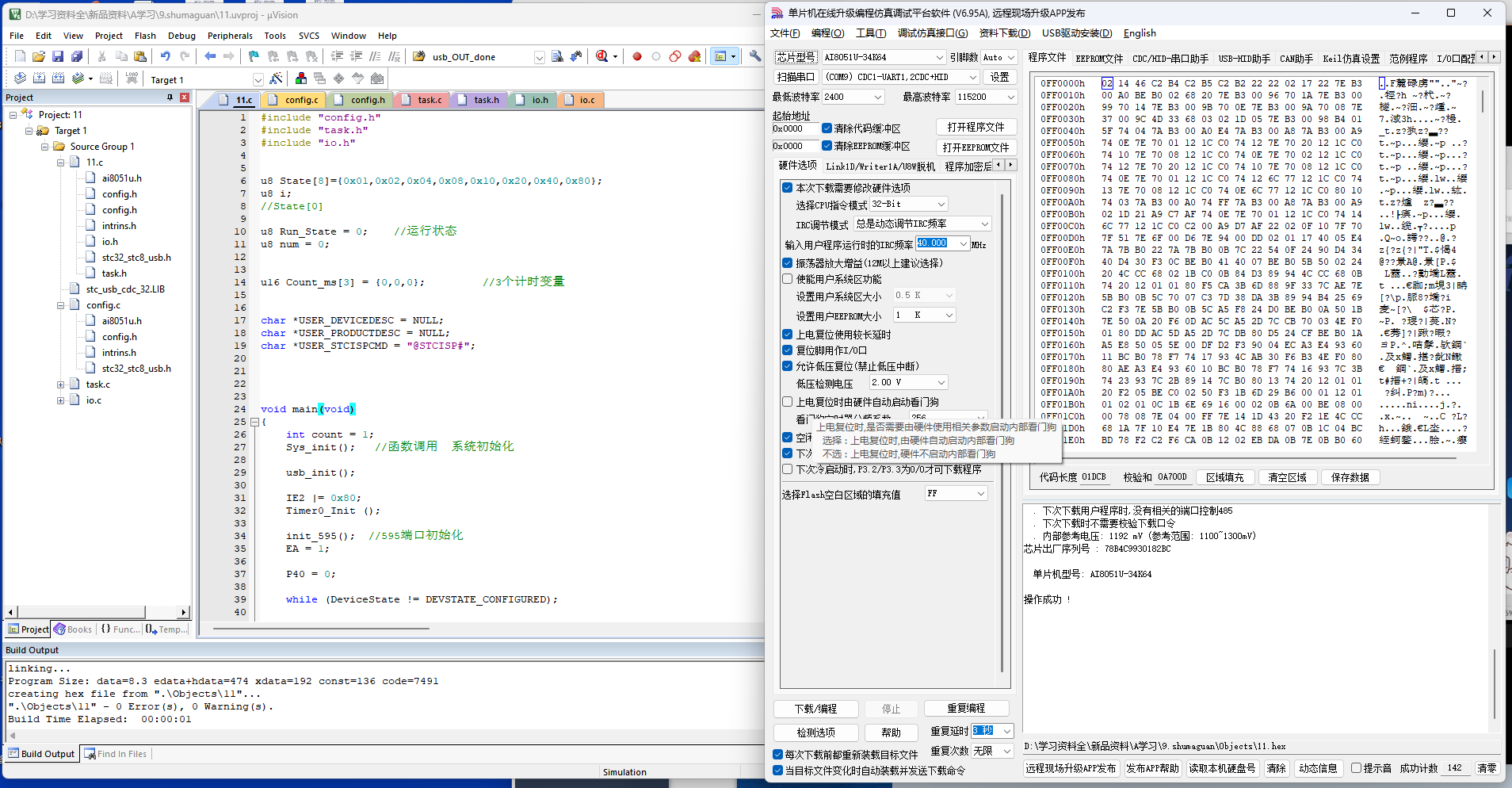Start the debug session icon
1512x788 pixels.
[602, 56]
